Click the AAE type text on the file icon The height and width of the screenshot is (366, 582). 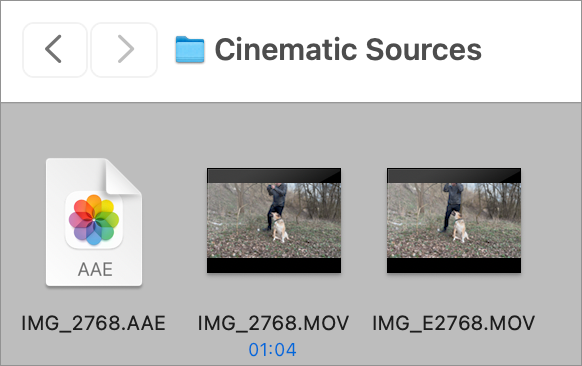coord(95,269)
